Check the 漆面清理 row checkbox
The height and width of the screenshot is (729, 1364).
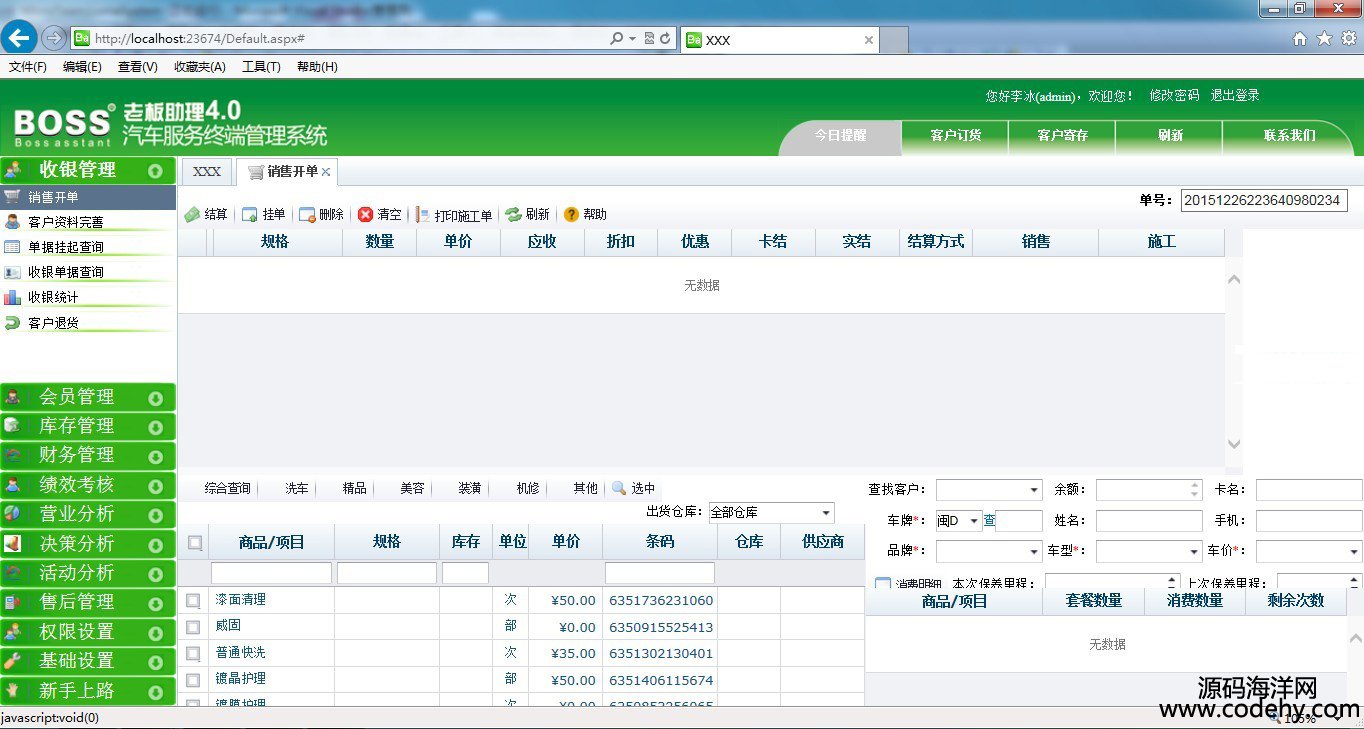coord(193,601)
